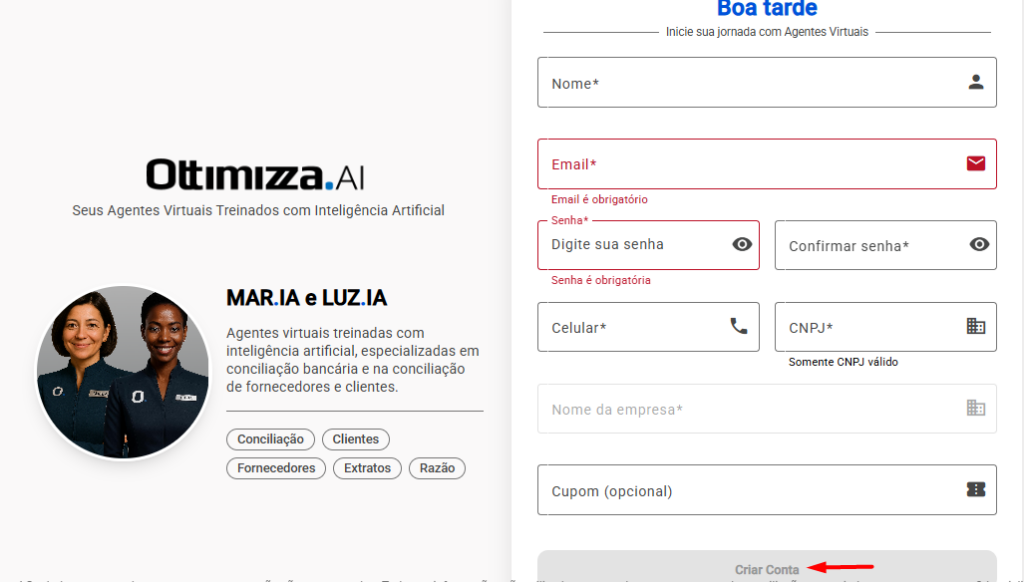The image size is (1024, 582).
Task: Select the Conciliação tag chip
Action: click(271, 439)
